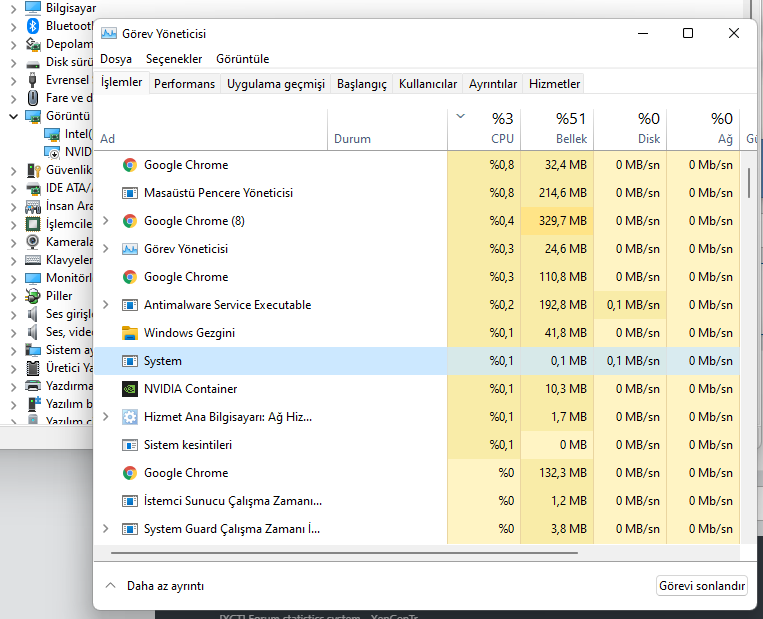Select IDE ATA/ATAPI item in Device Manager
This screenshot has width=763, height=619.
click(69, 188)
